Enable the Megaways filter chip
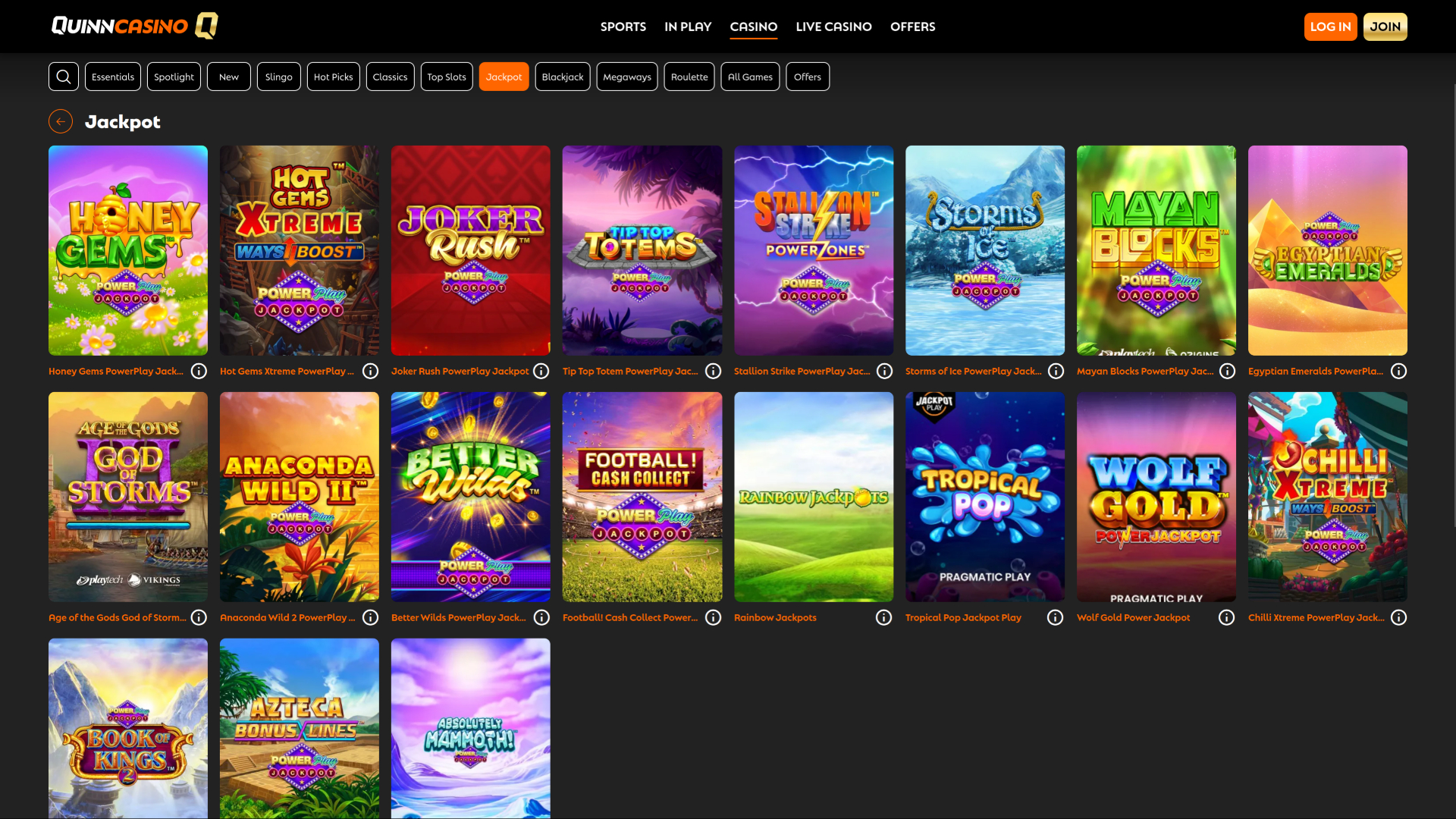The height and width of the screenshot is (819, 1456). point(627,76)
